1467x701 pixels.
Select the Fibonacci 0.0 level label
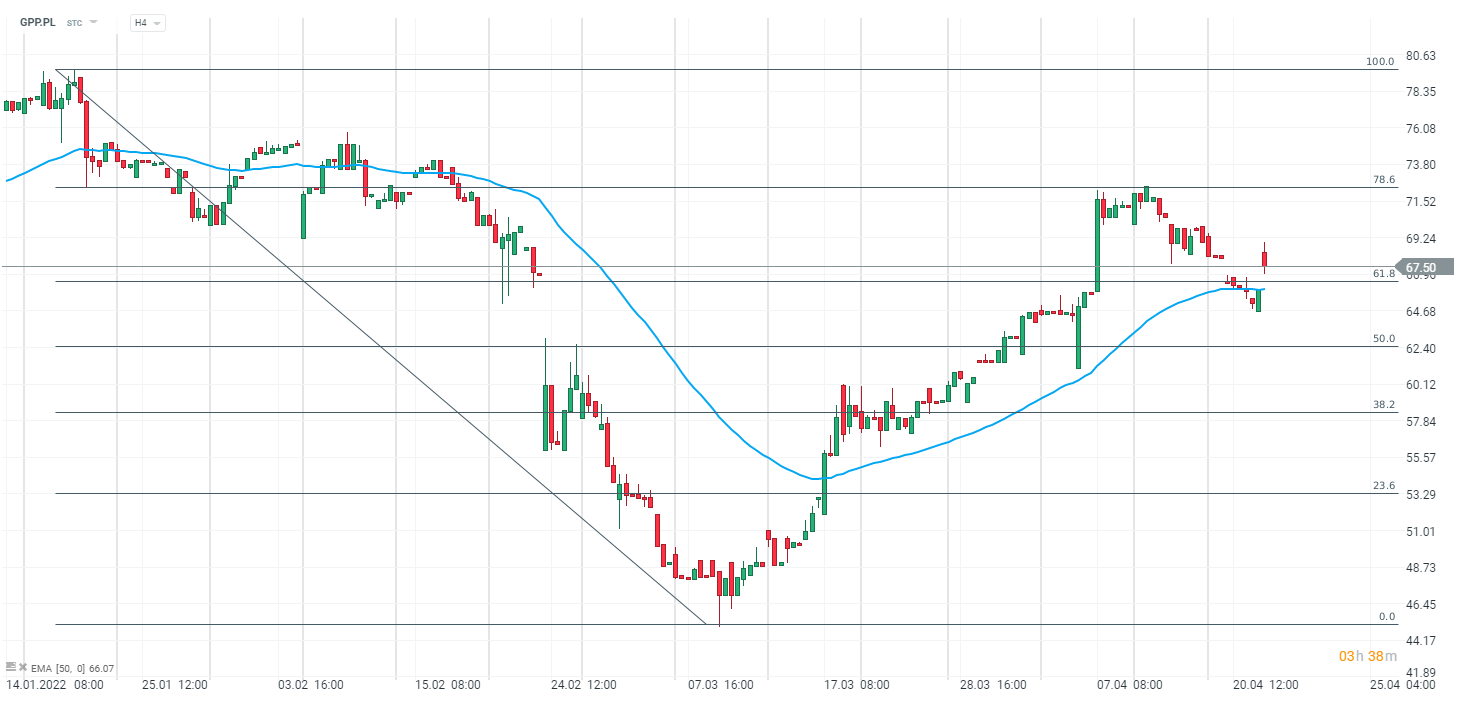1386,617
